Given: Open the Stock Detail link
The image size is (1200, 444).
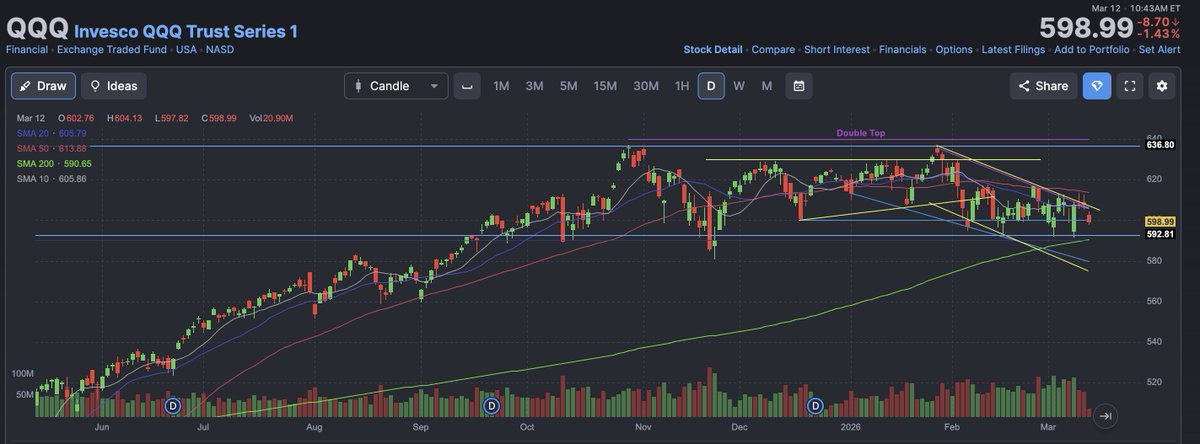Looking at the screenshot, I should 713,49.
